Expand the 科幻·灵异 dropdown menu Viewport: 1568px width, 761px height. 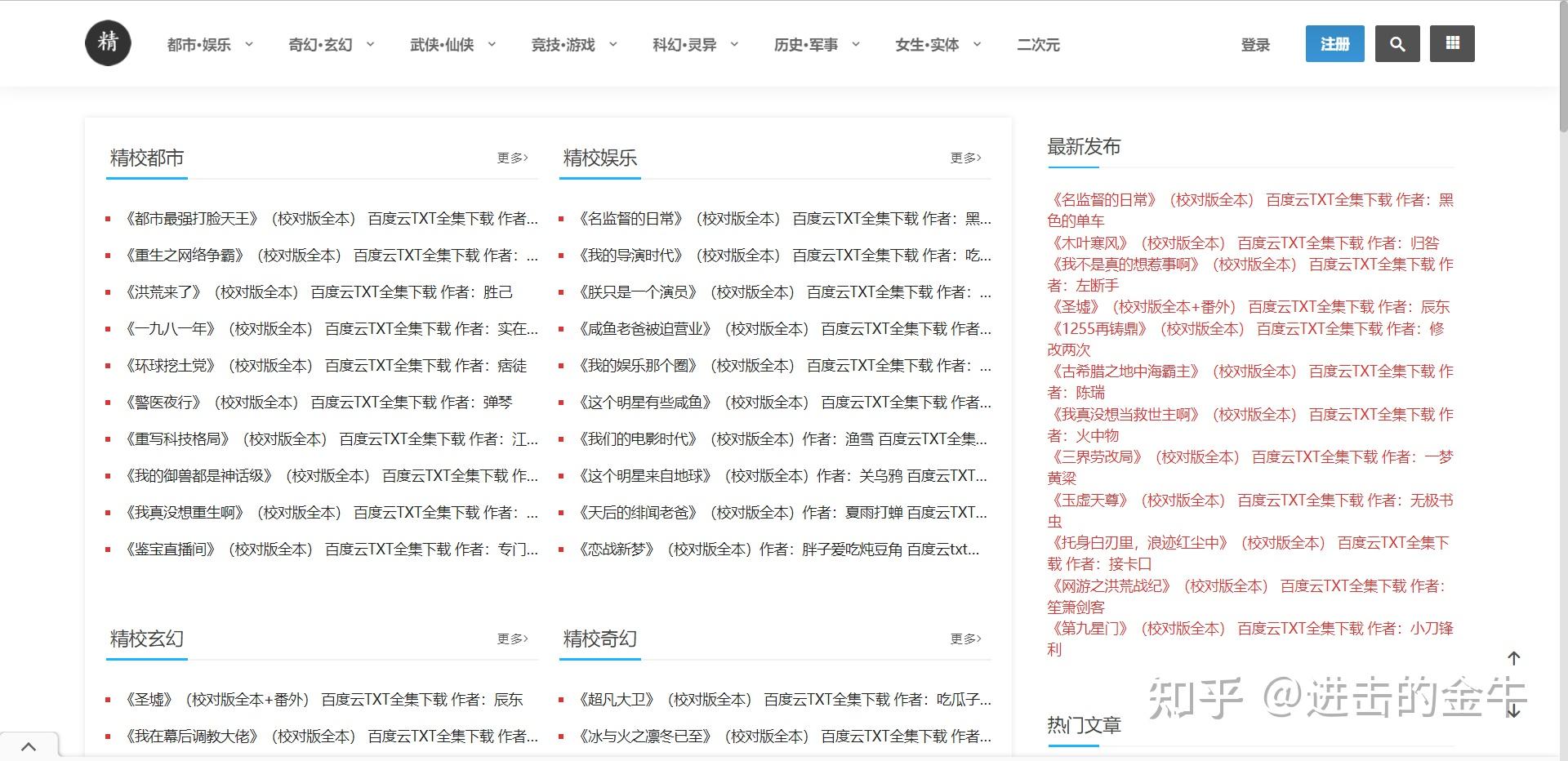696,45
